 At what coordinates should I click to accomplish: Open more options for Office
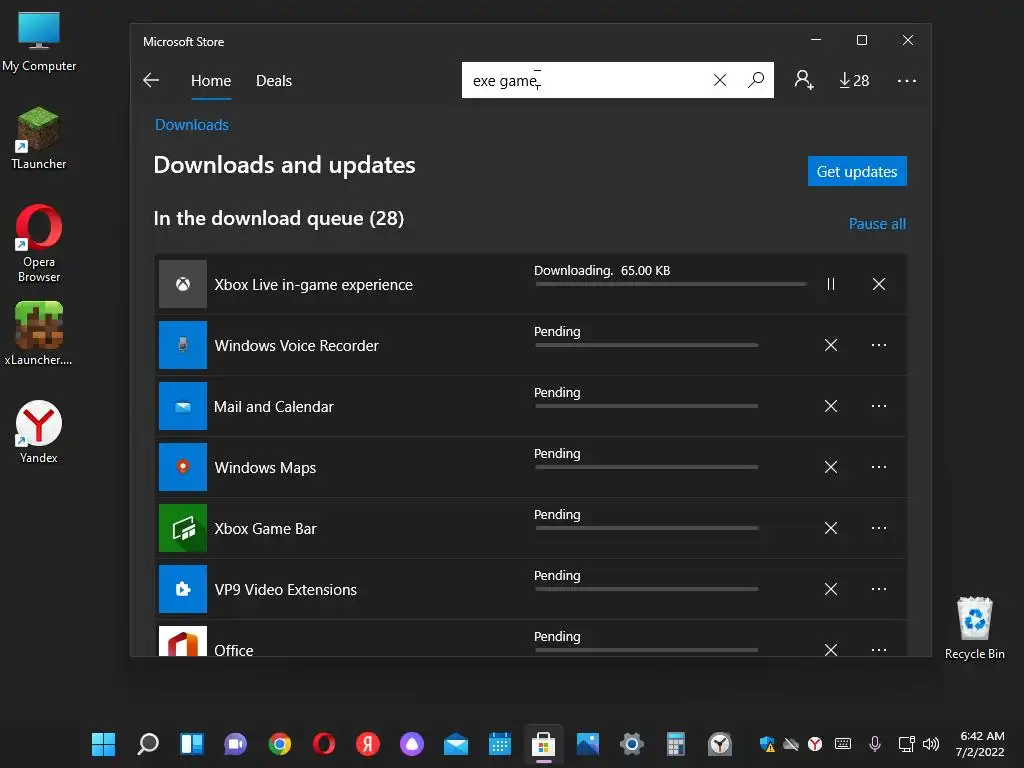click(879, 650)
